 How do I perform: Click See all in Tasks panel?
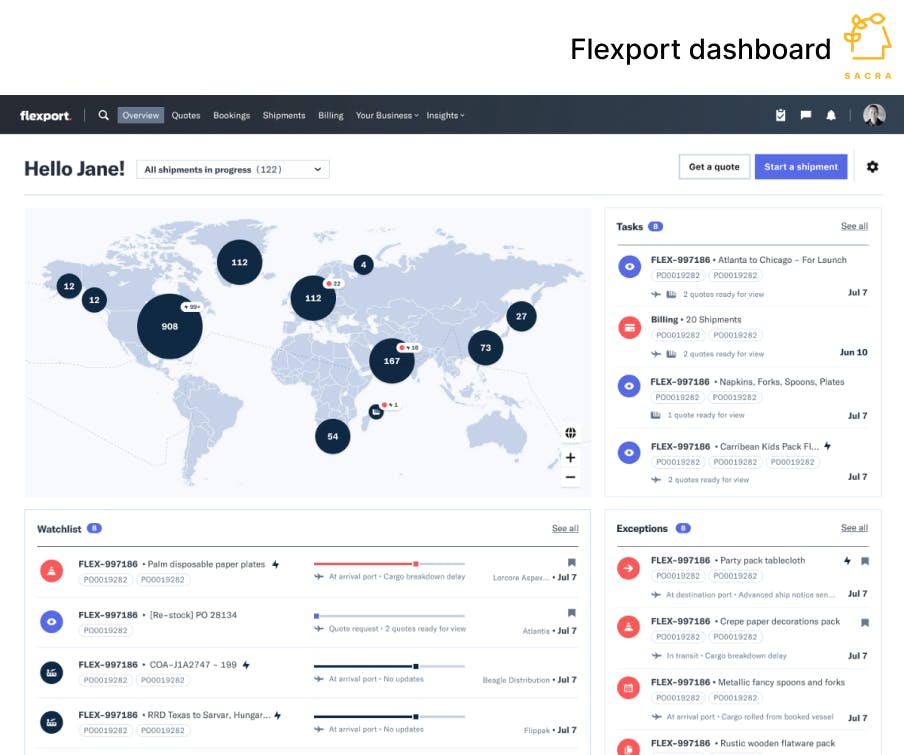(854, 226)
